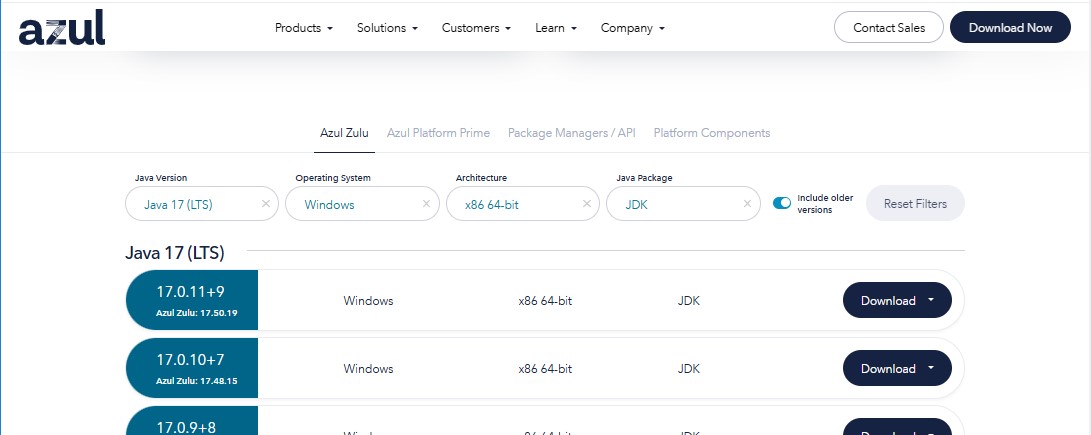Clear the JDK Java Package filter

pos(747,204)
